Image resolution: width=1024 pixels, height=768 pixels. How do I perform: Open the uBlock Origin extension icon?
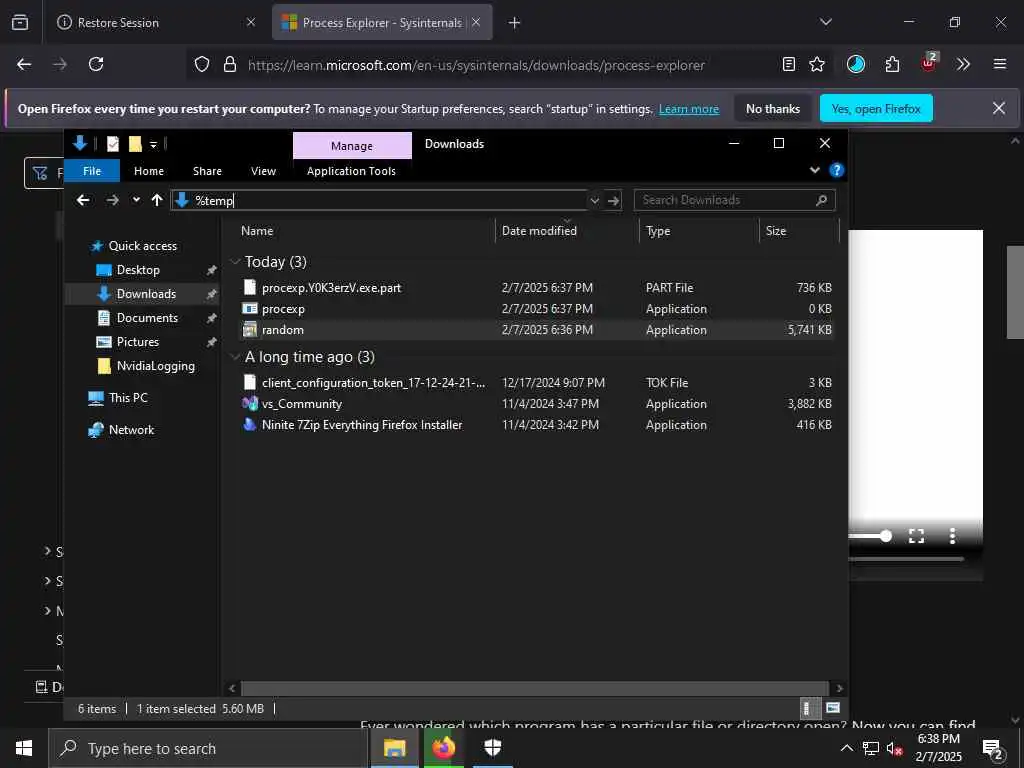pos(929,63)
